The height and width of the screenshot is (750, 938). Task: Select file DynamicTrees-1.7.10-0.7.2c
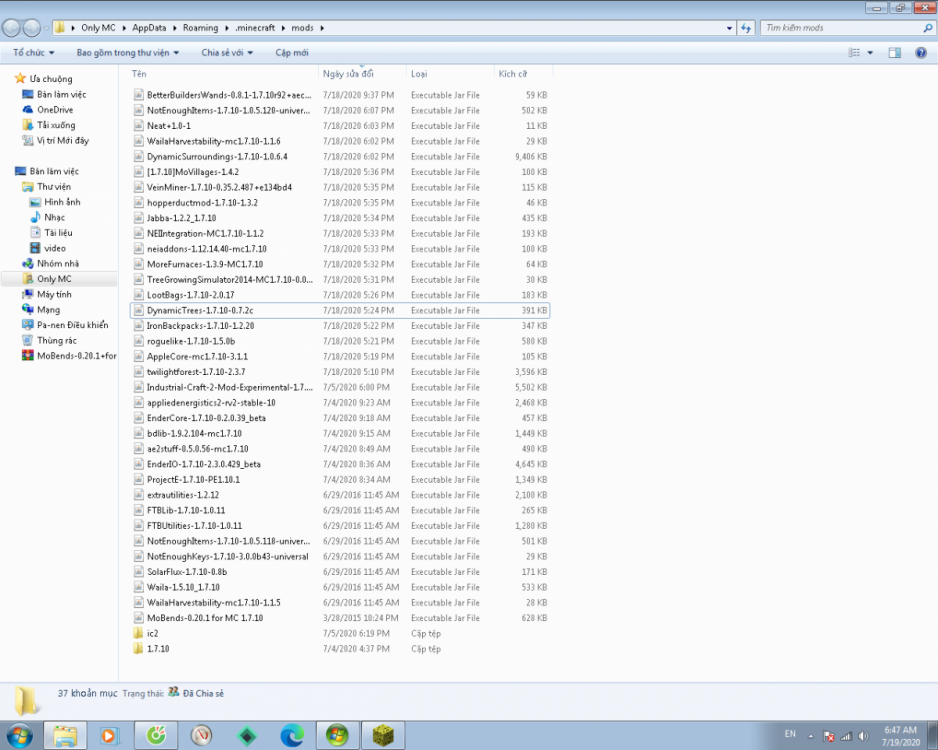pyautogui.click(x=339, y=310)
